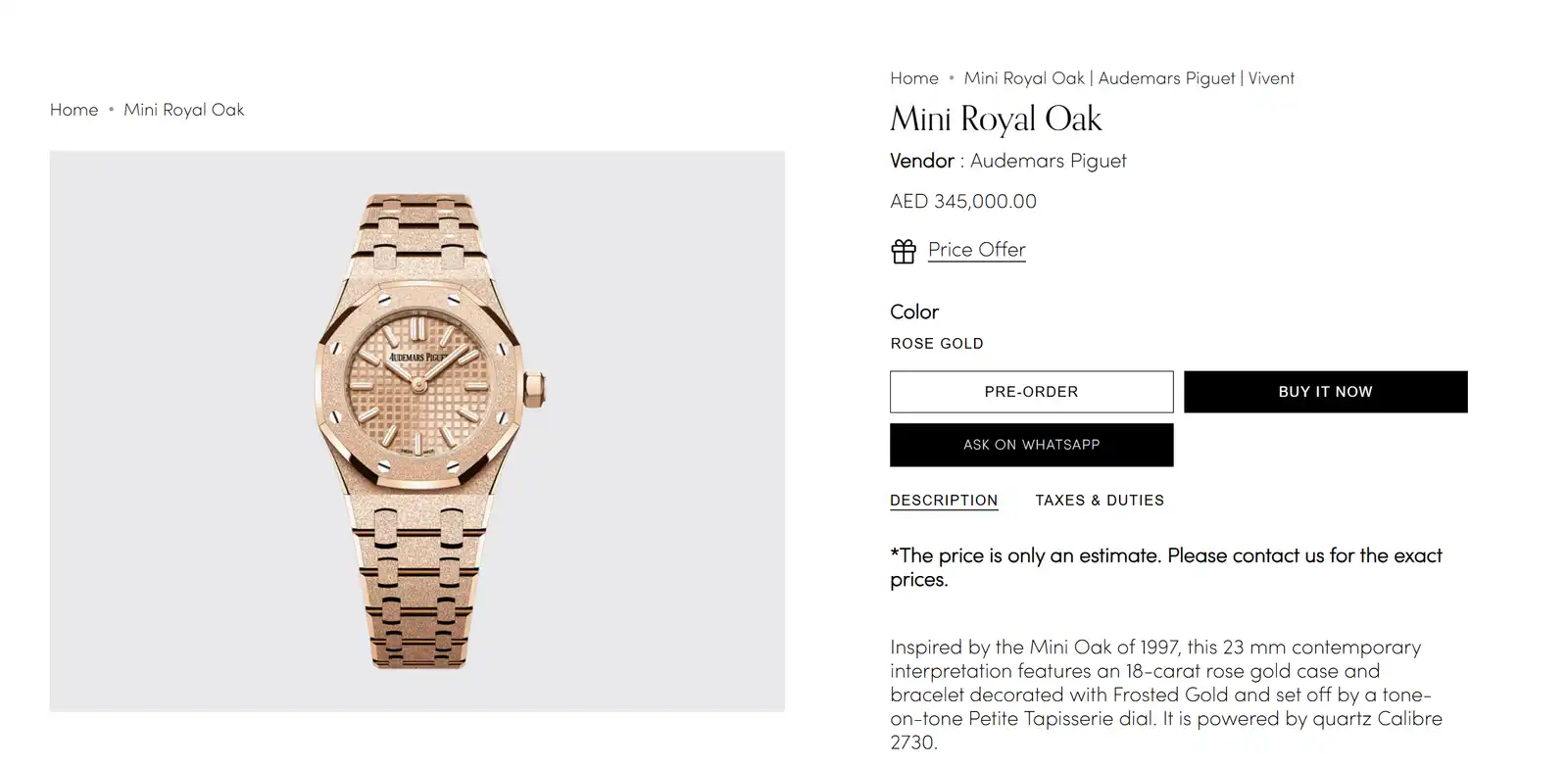Click the AED 345,000.00 price
1568x767 pixels.
click(x=963, y=202)
